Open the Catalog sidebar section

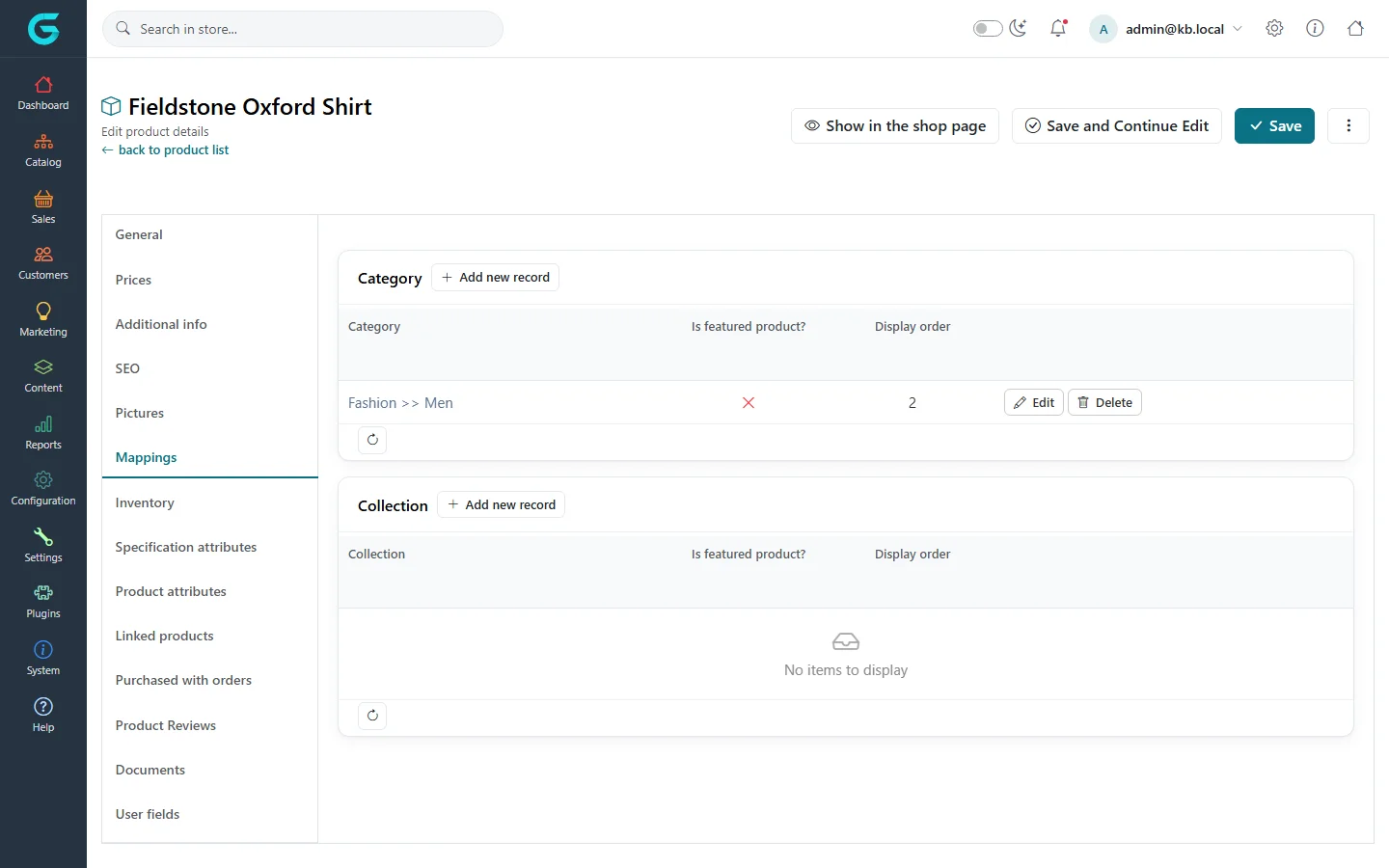tap(43, 150)
